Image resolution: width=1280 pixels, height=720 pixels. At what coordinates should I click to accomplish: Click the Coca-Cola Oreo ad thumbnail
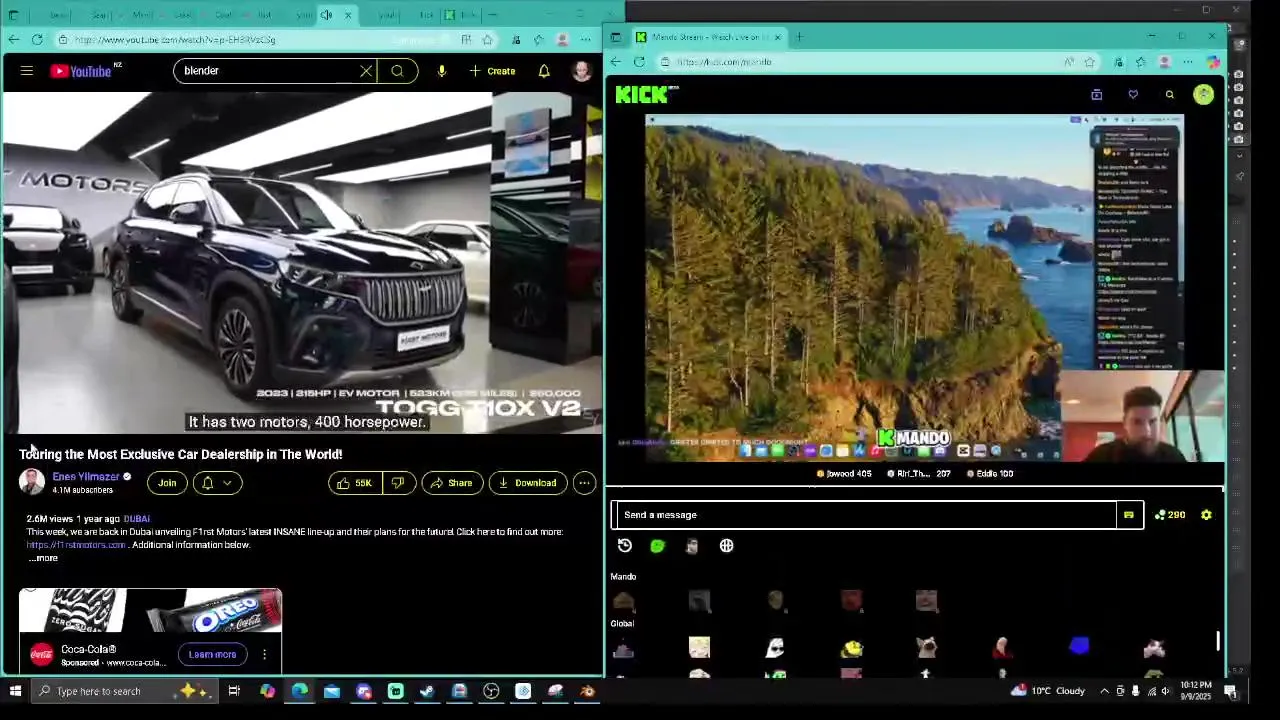150,611
